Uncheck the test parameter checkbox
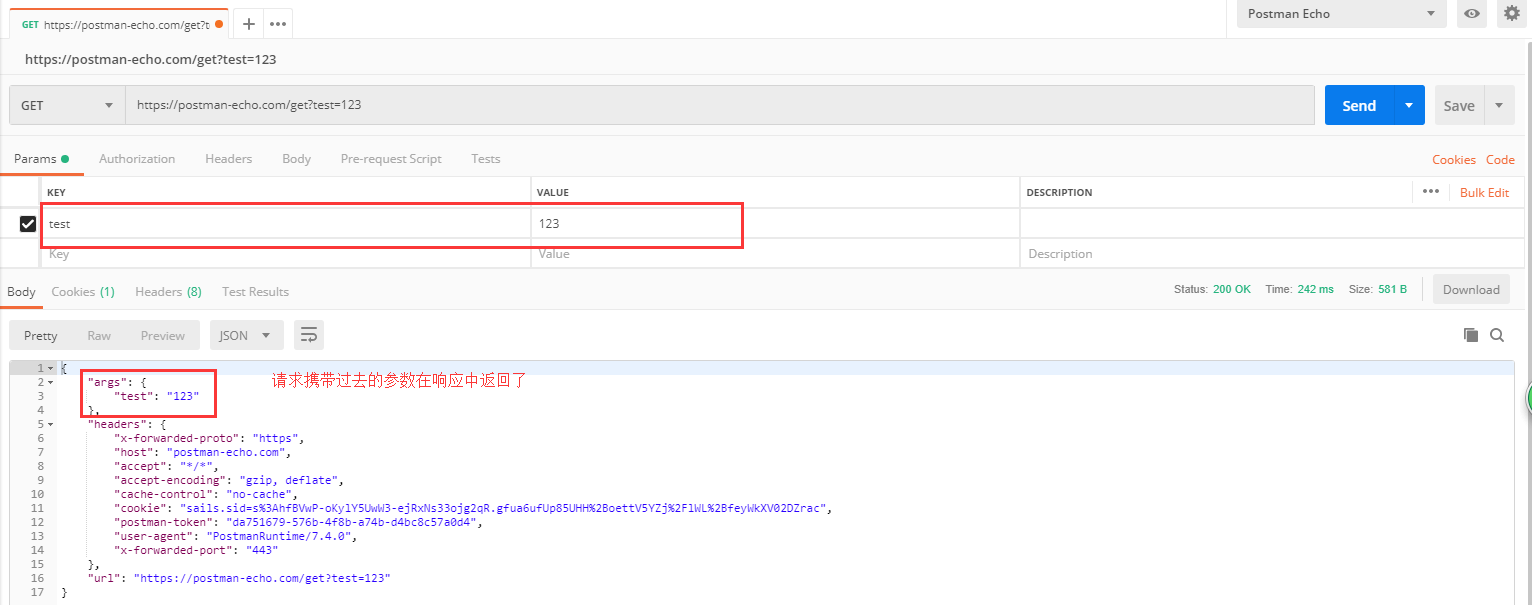This screenshot has width=1532, height=605. (28, 224)
